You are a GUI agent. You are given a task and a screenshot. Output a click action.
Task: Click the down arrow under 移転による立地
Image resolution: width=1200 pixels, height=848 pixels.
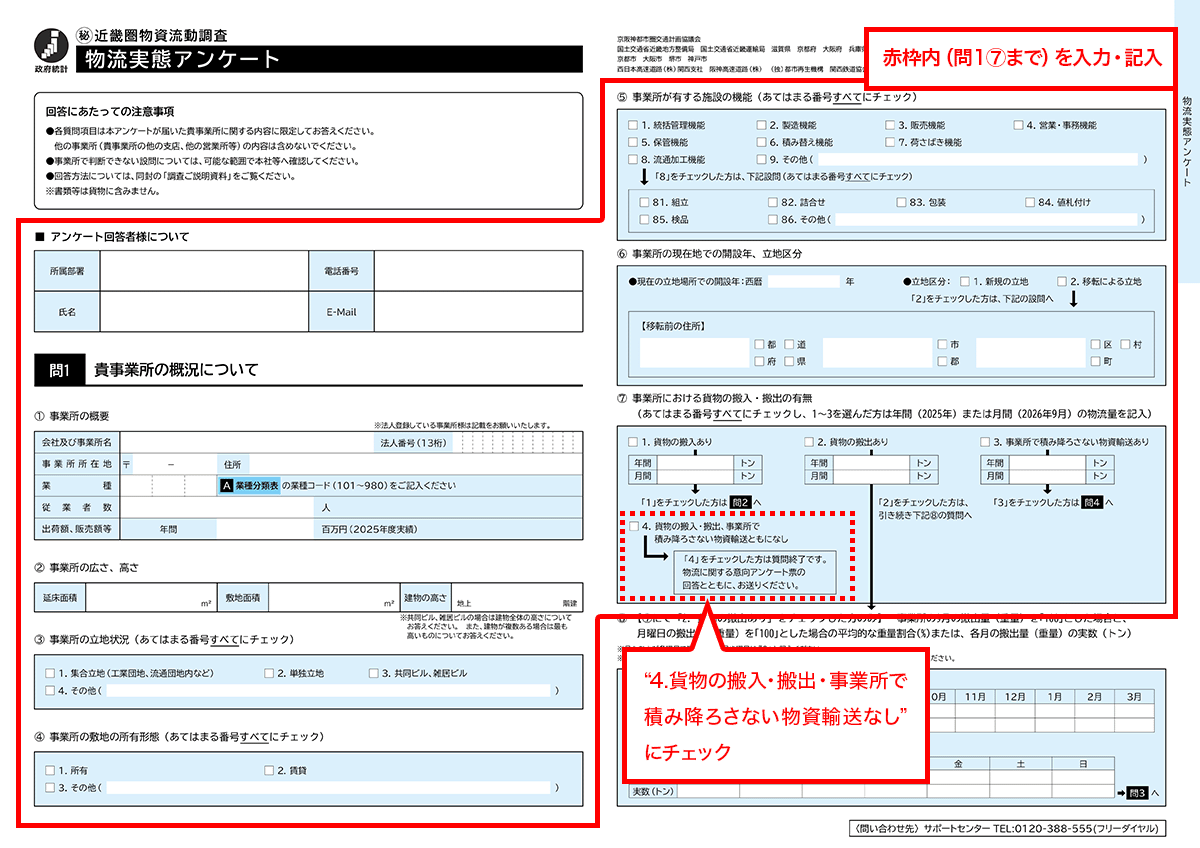(x=1075, y=298)
